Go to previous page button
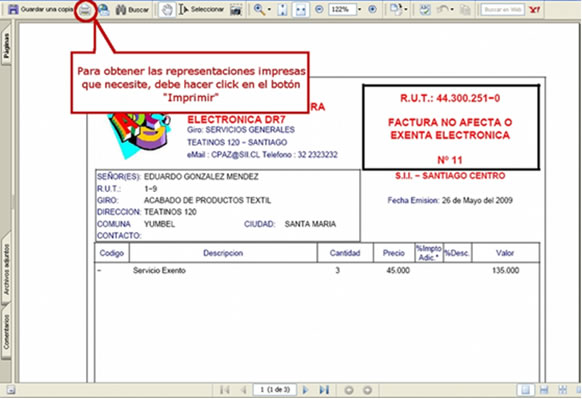The image size is (582, 399). coord(243,390)
